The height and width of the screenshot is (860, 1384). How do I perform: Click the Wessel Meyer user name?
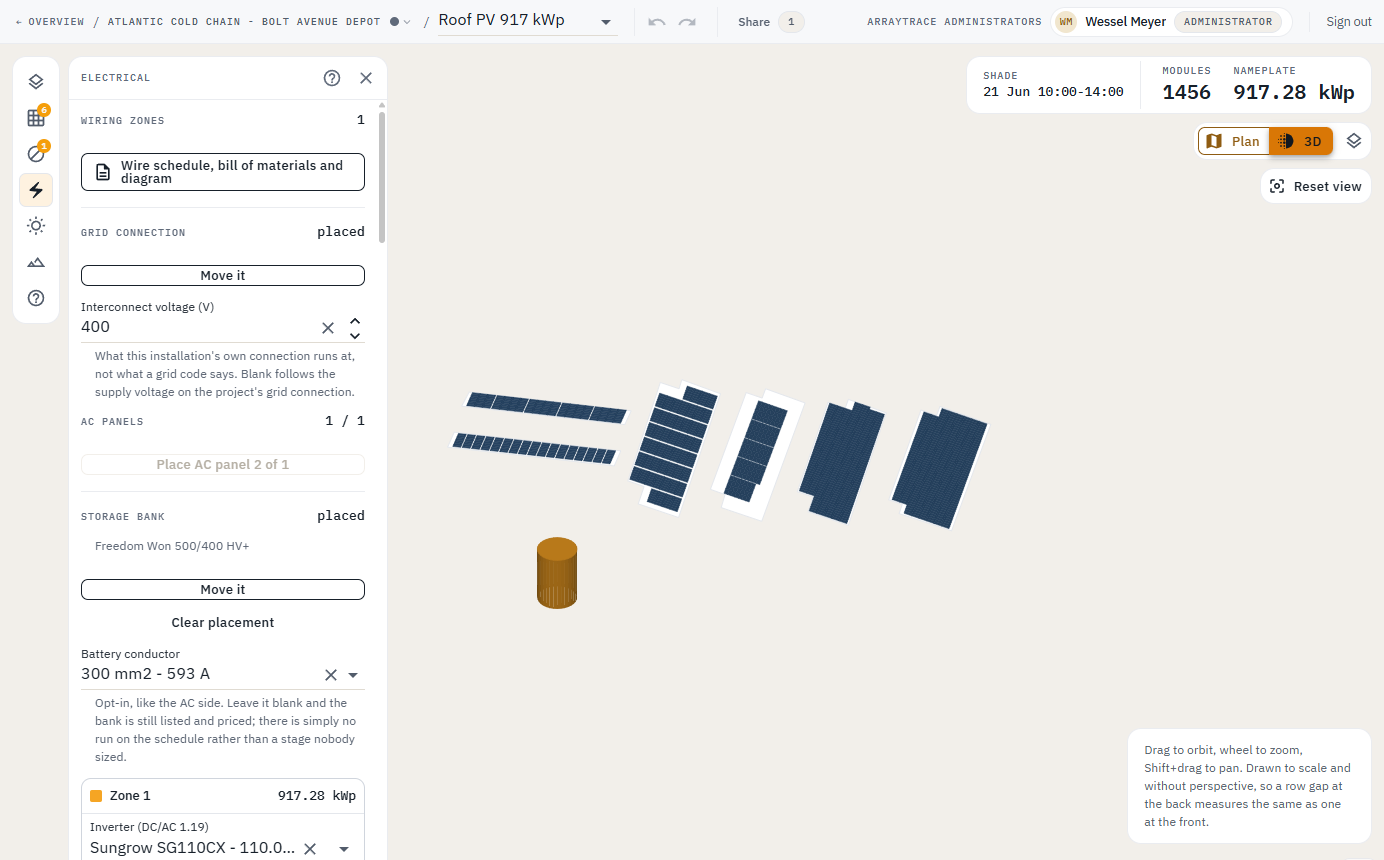(1125, 22)
